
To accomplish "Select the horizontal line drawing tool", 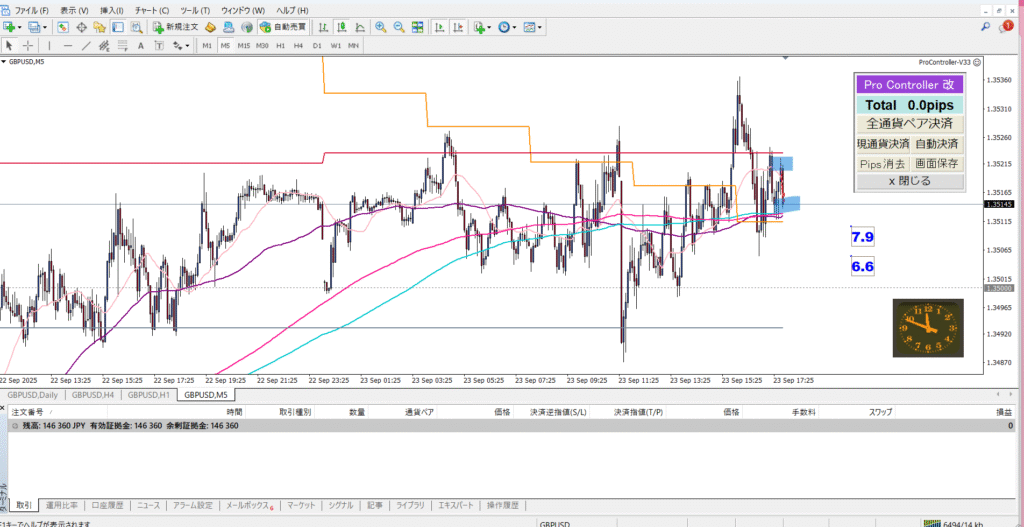I will click(67, 46).
